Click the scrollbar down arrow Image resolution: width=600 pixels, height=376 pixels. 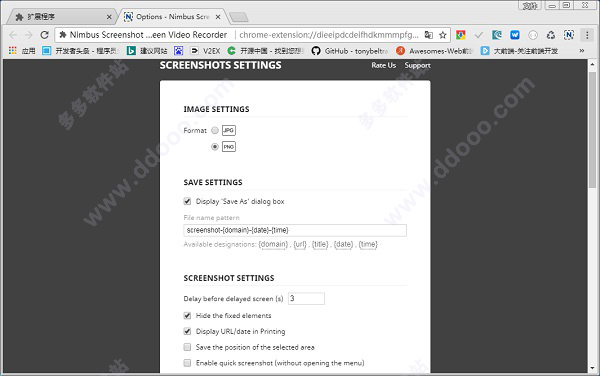[x=592, y=368]
